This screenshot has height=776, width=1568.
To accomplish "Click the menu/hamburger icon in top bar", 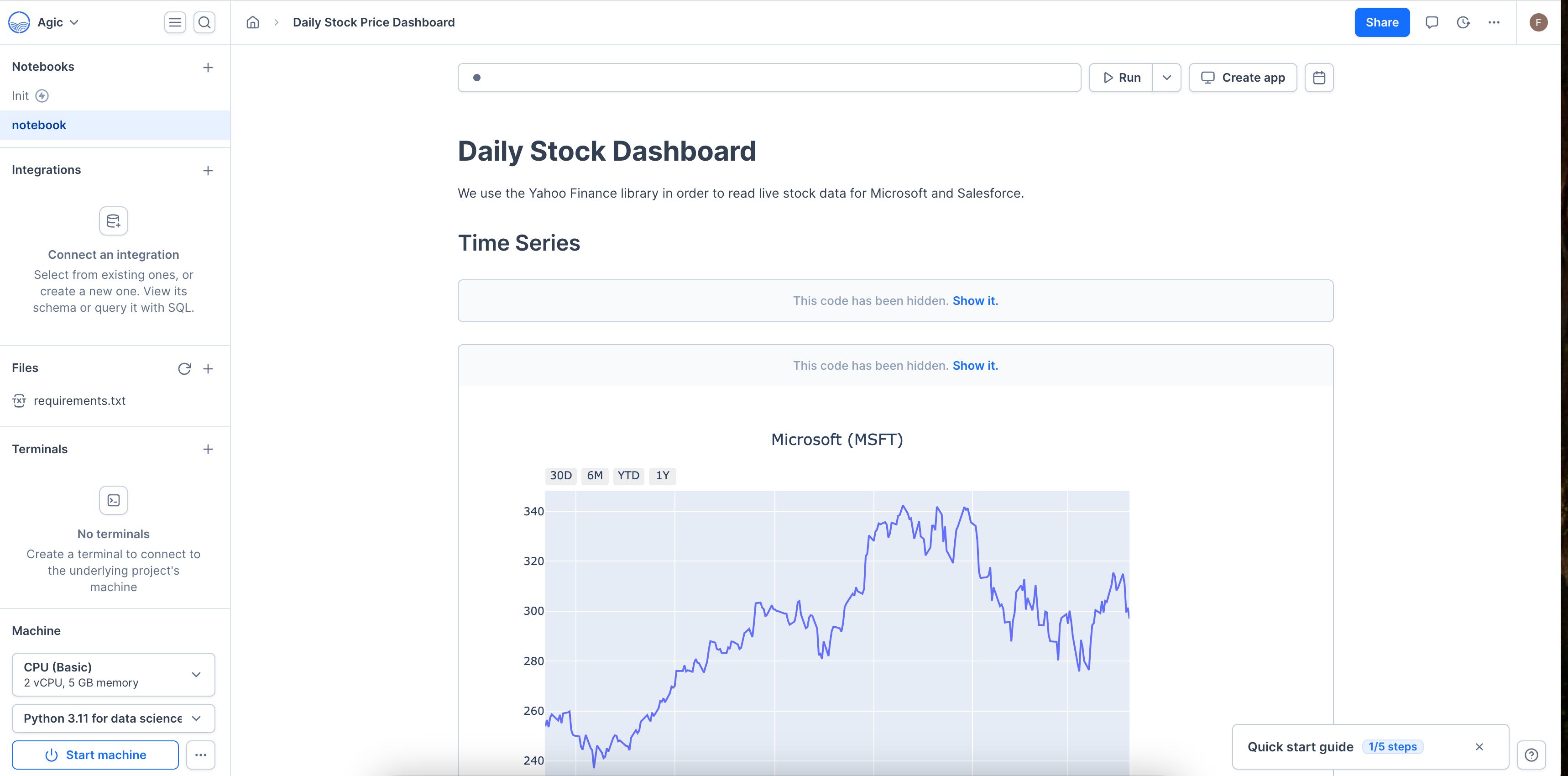I will 175,22.
